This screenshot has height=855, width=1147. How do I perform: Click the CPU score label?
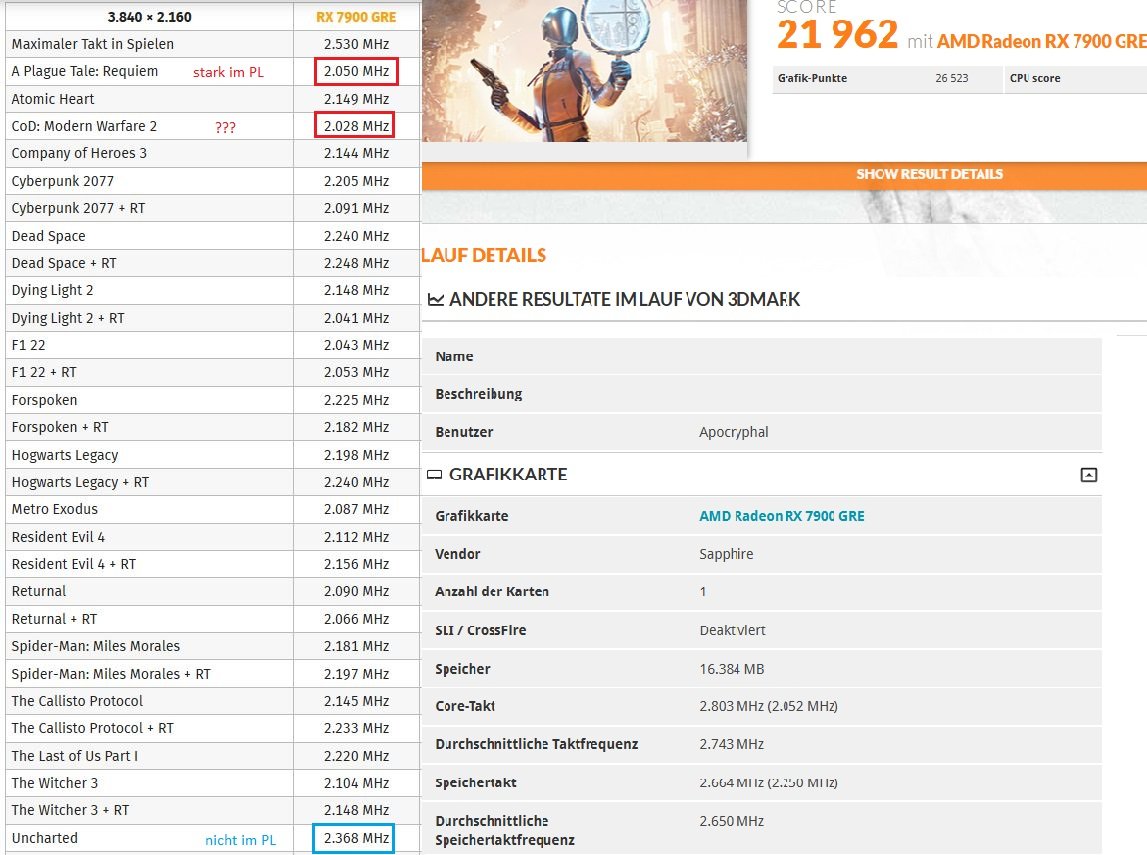[1034, 78]
